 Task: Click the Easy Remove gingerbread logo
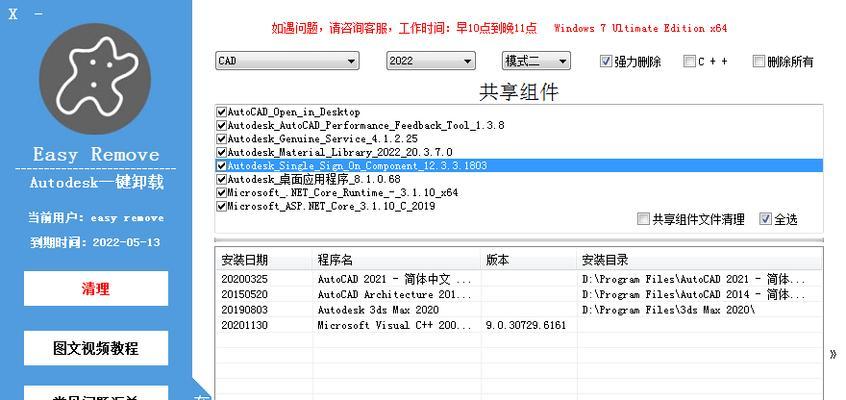pyautogui.click(x=95, y=79)
